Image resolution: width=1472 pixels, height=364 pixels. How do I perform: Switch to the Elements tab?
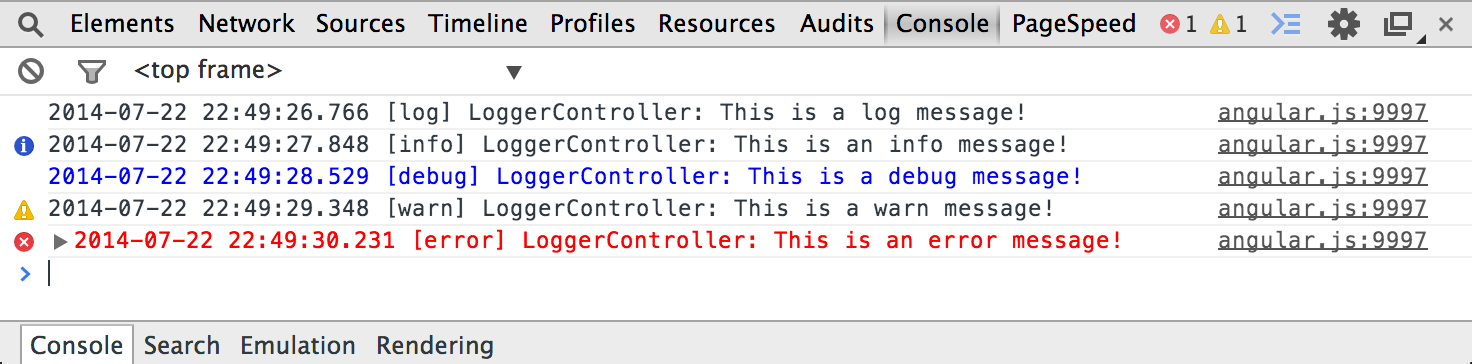(x=122, y=24)
